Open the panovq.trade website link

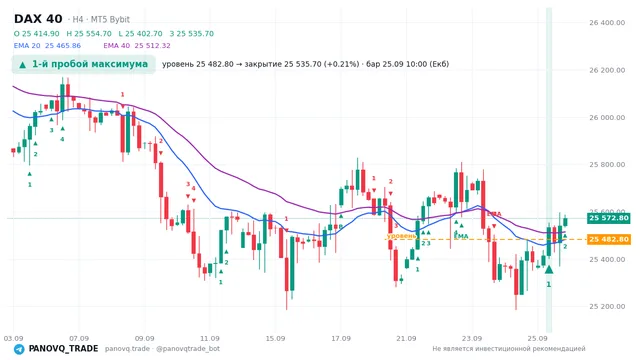tap(127, 349)
